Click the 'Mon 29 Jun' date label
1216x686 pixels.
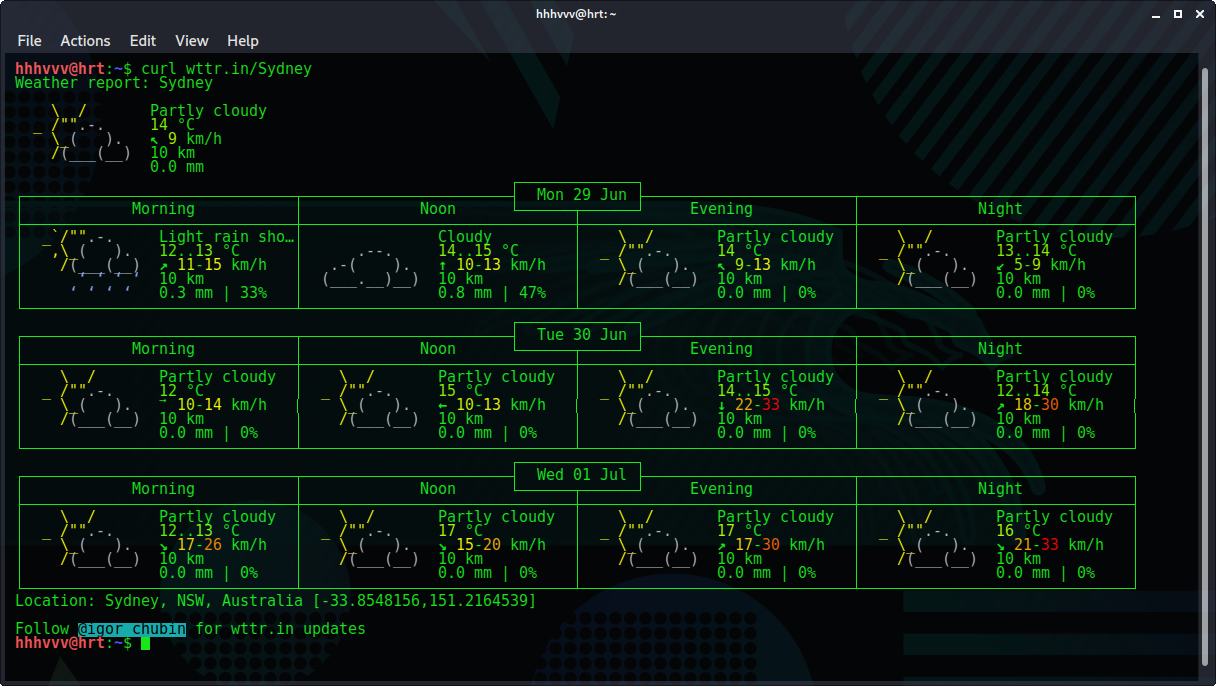point(582,195)
